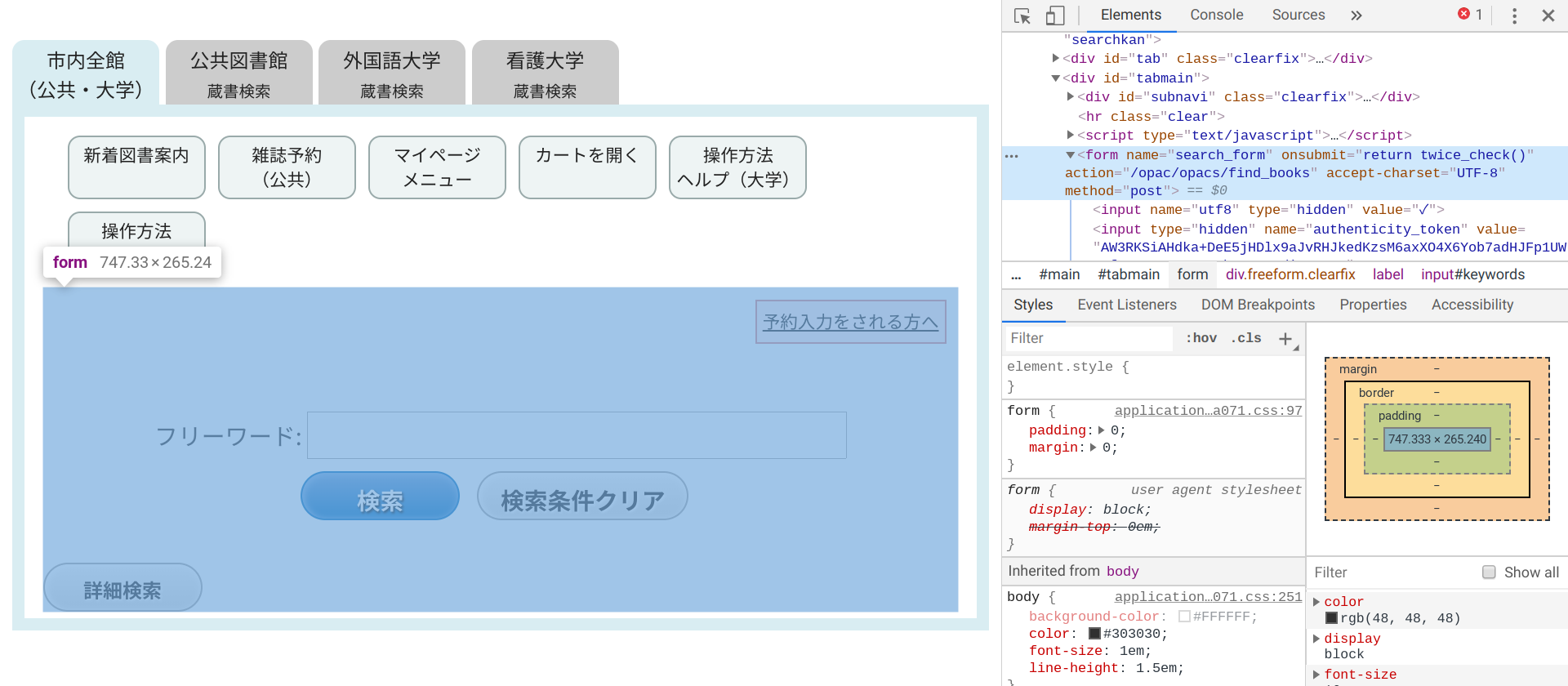1568x686 pixels.
Task: Select #main in the breadcrumb bar
Action: (1059, 275)
